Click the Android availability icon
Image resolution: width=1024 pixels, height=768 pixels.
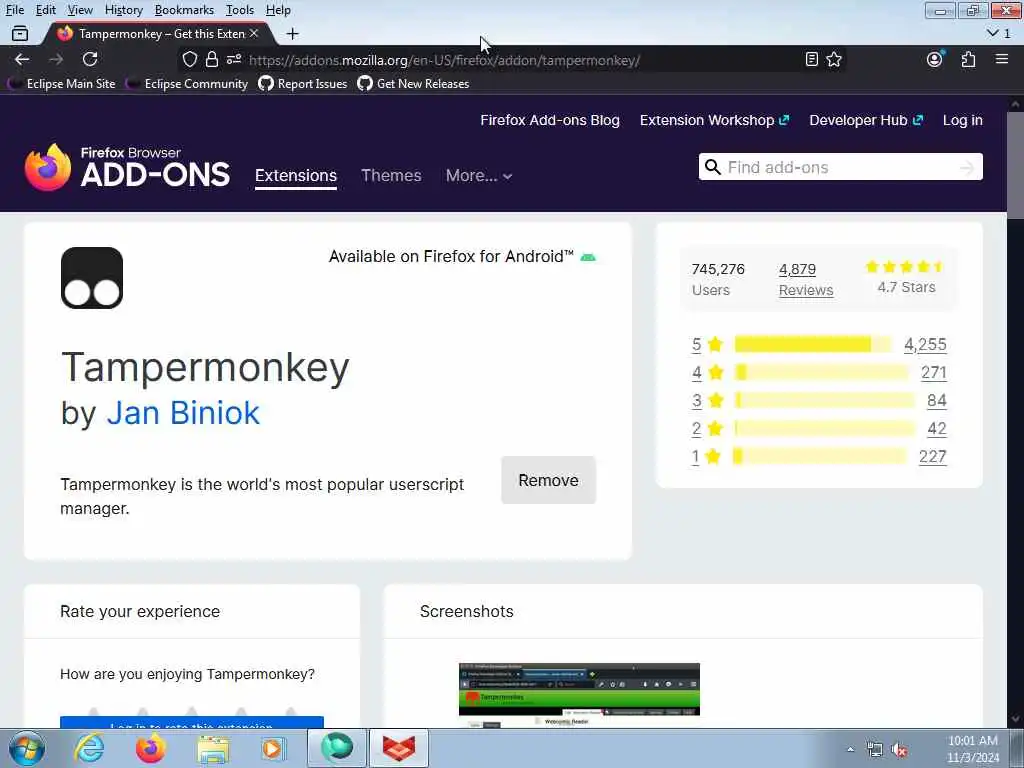click(588, 257)
